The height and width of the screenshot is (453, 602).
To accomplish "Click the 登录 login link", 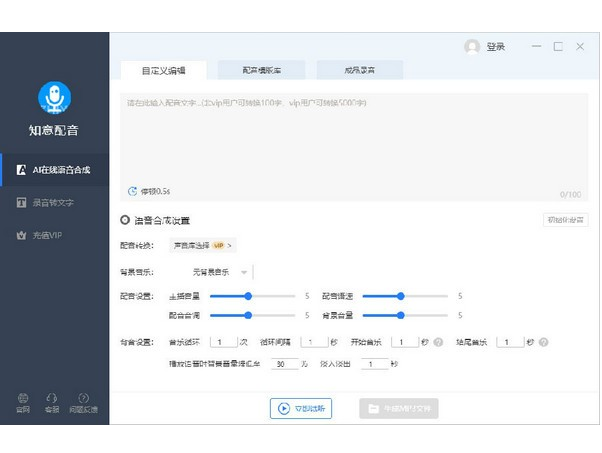I will click(x=496, y=47).
